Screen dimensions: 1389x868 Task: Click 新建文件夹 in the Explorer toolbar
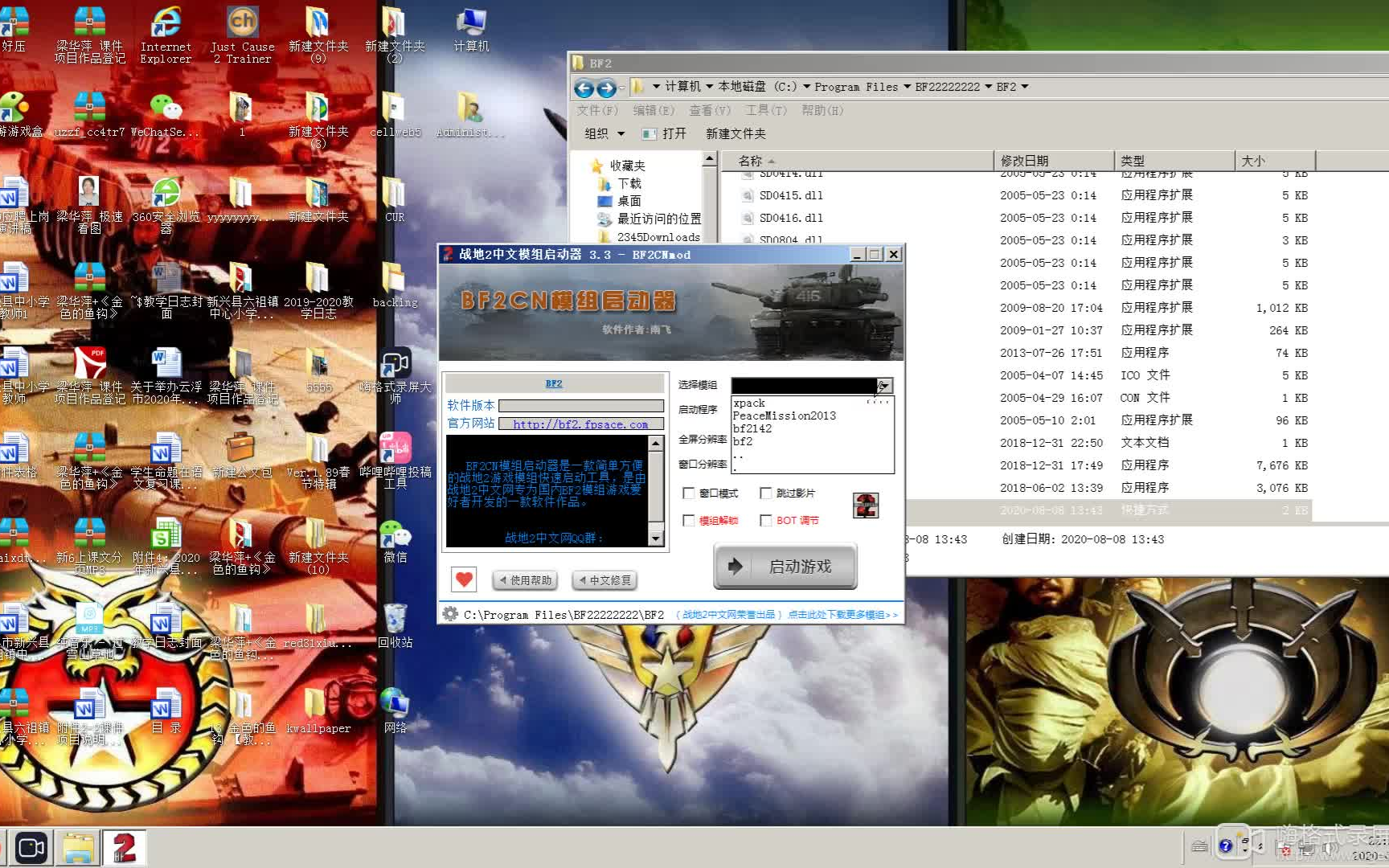pos(735,133)
